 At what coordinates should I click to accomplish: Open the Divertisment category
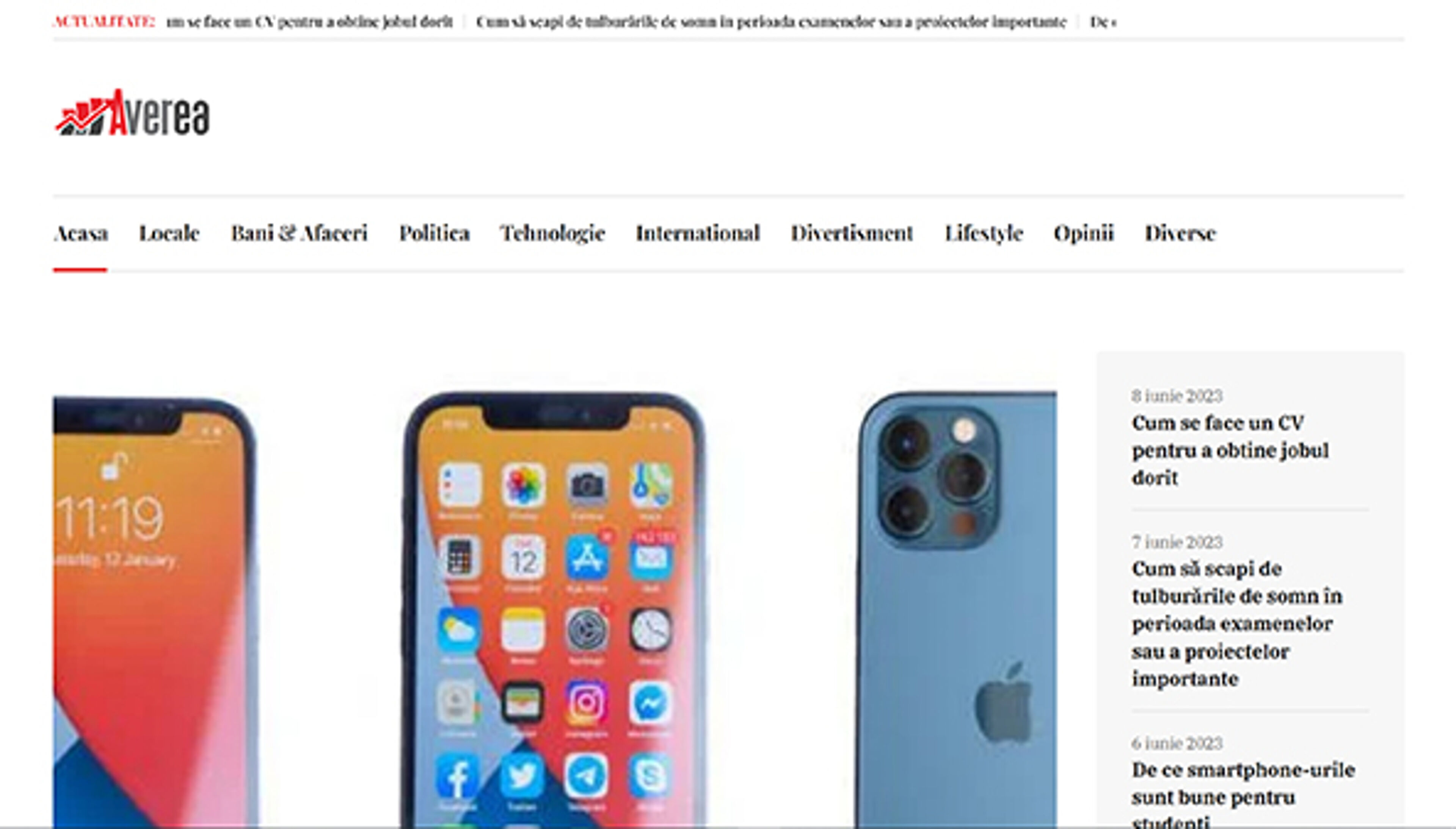852,233
